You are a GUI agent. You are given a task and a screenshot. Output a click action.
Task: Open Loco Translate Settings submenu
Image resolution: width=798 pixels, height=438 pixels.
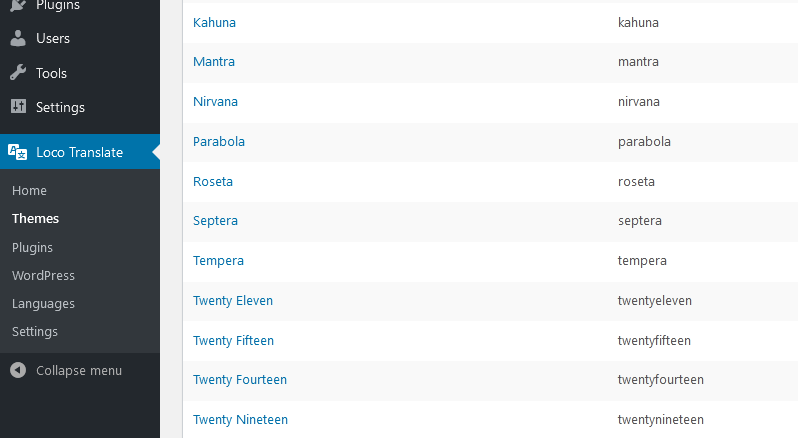tap(35, 332)
